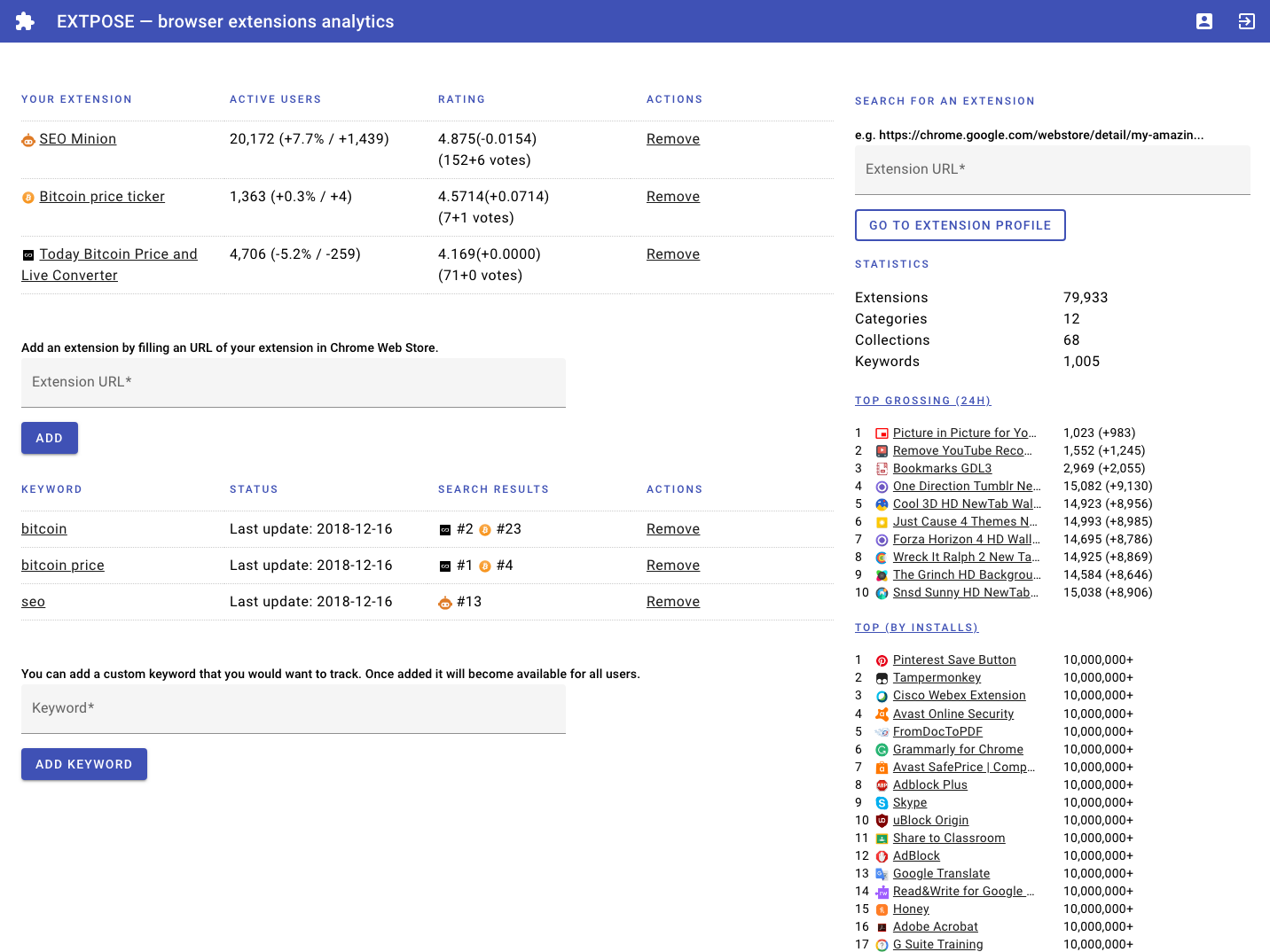The width and height of the screenshot is (1270, 952).
Task: Click the Today Bitcoin Price extension icon
Action: 28,255
